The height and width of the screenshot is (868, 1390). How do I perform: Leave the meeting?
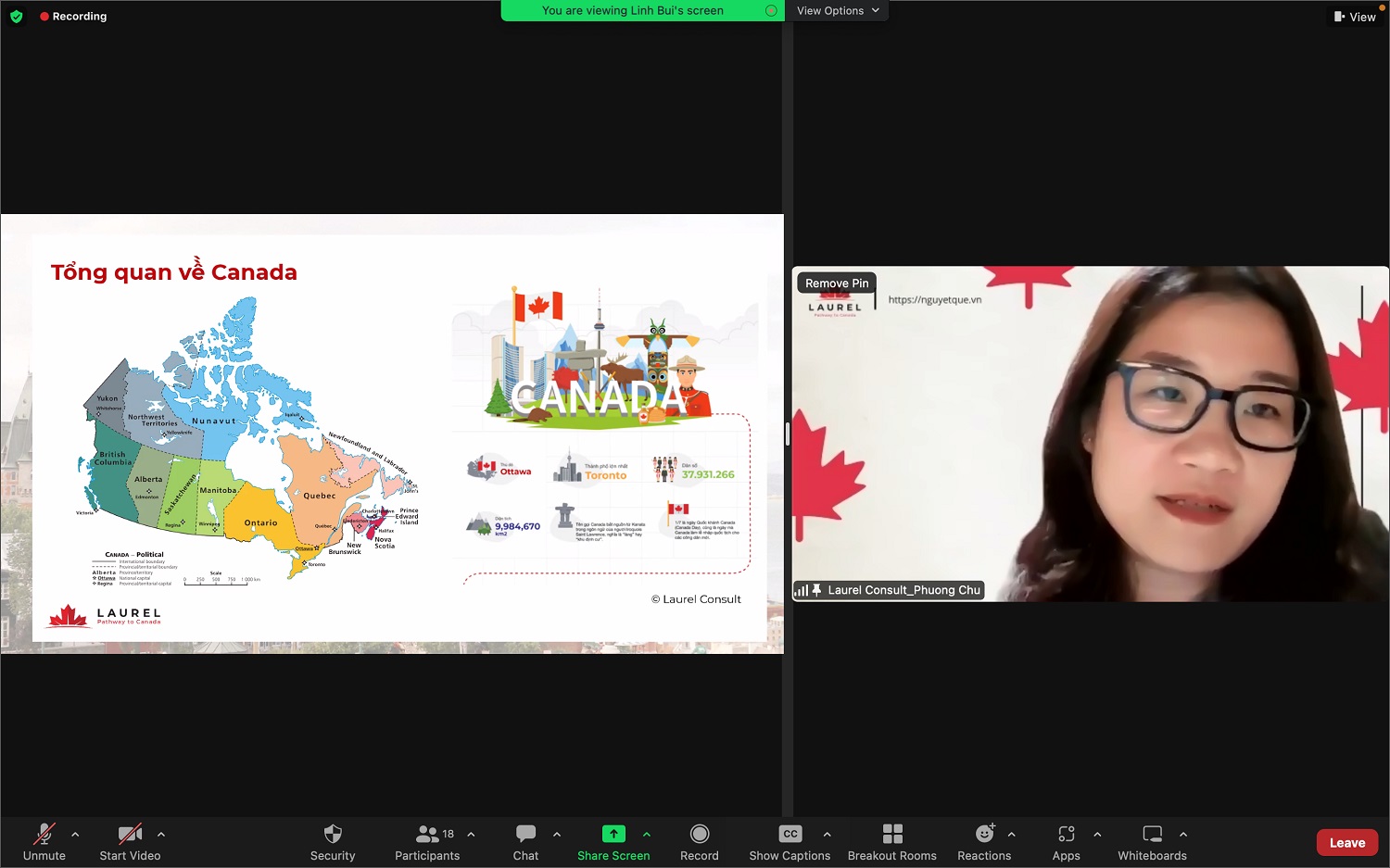[x=1346, y=841]
